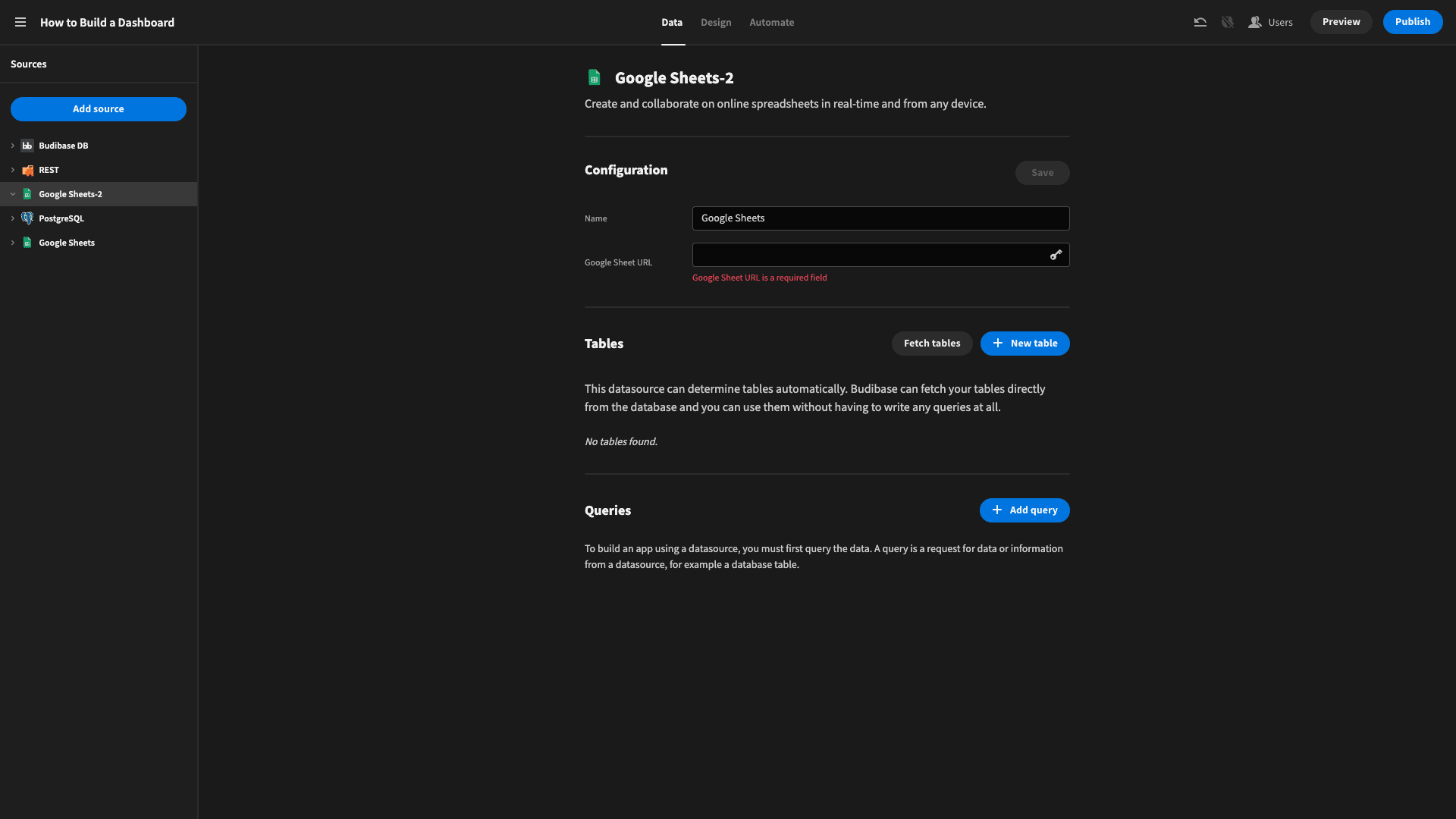
Task: Click the Google Sheets-2 sidebar icon
Action: click(x=27, y=194)
